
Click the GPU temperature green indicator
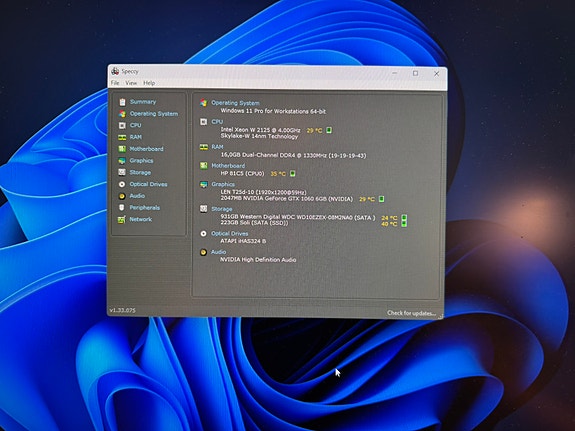(x=381, y=199)
